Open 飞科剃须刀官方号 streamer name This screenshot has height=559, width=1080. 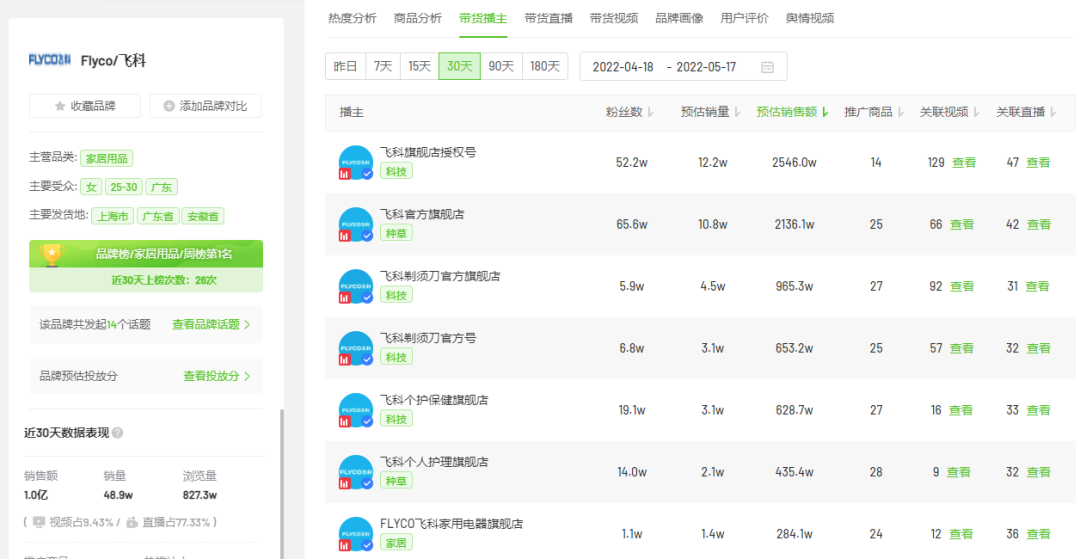pyautogui.click(x=428, y=338)
